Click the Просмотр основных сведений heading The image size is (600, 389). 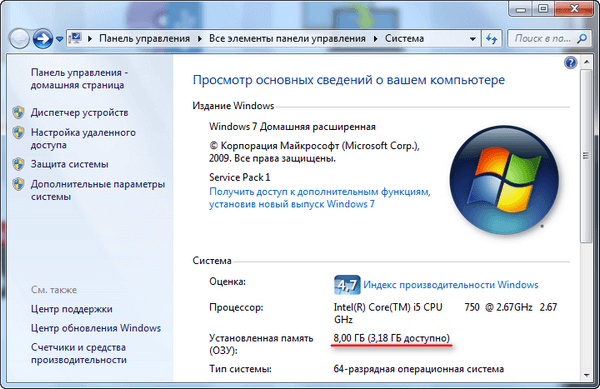(x=349, y=80)
